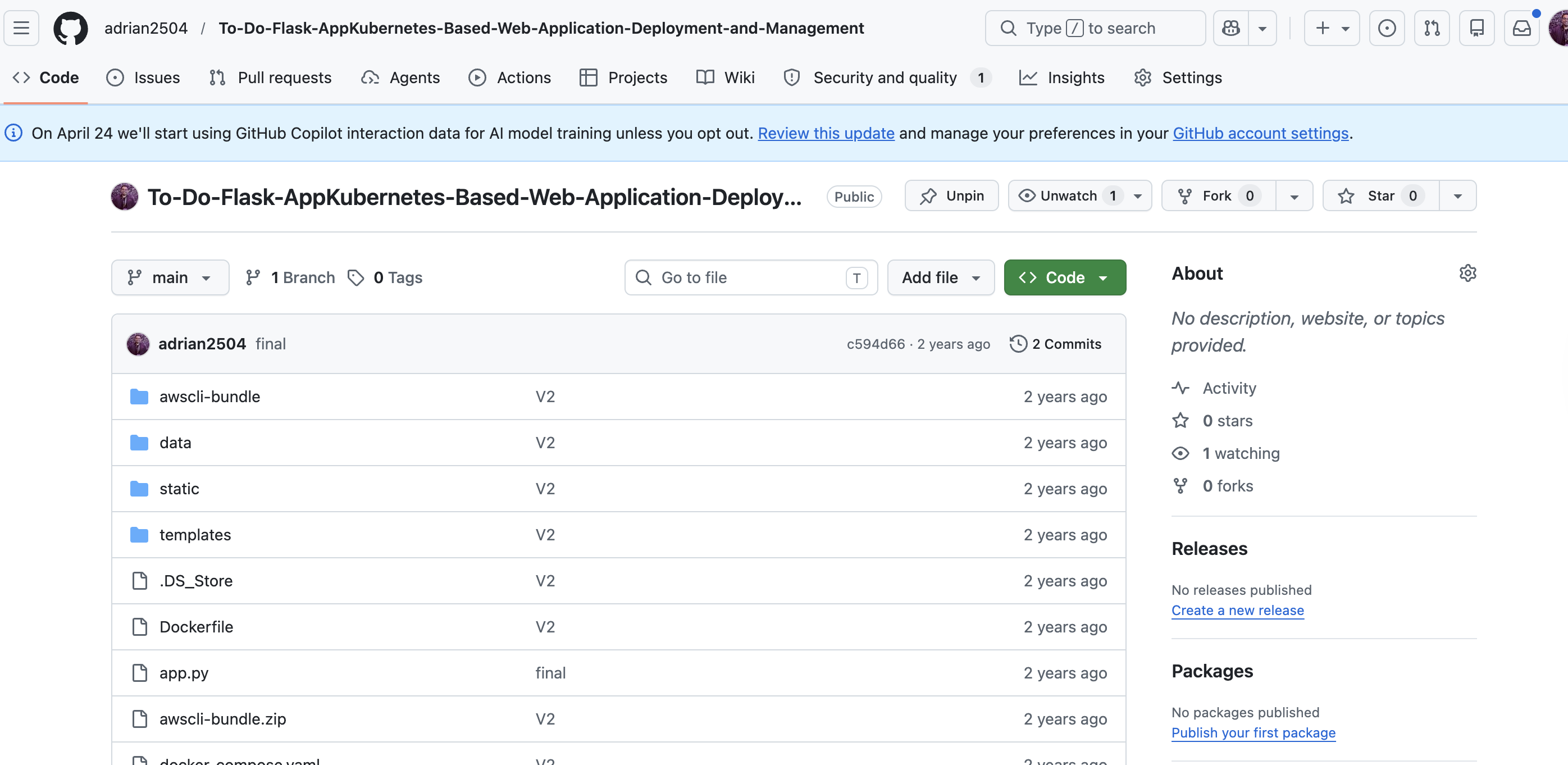Switch to the Code tab

tap(46, 78)
